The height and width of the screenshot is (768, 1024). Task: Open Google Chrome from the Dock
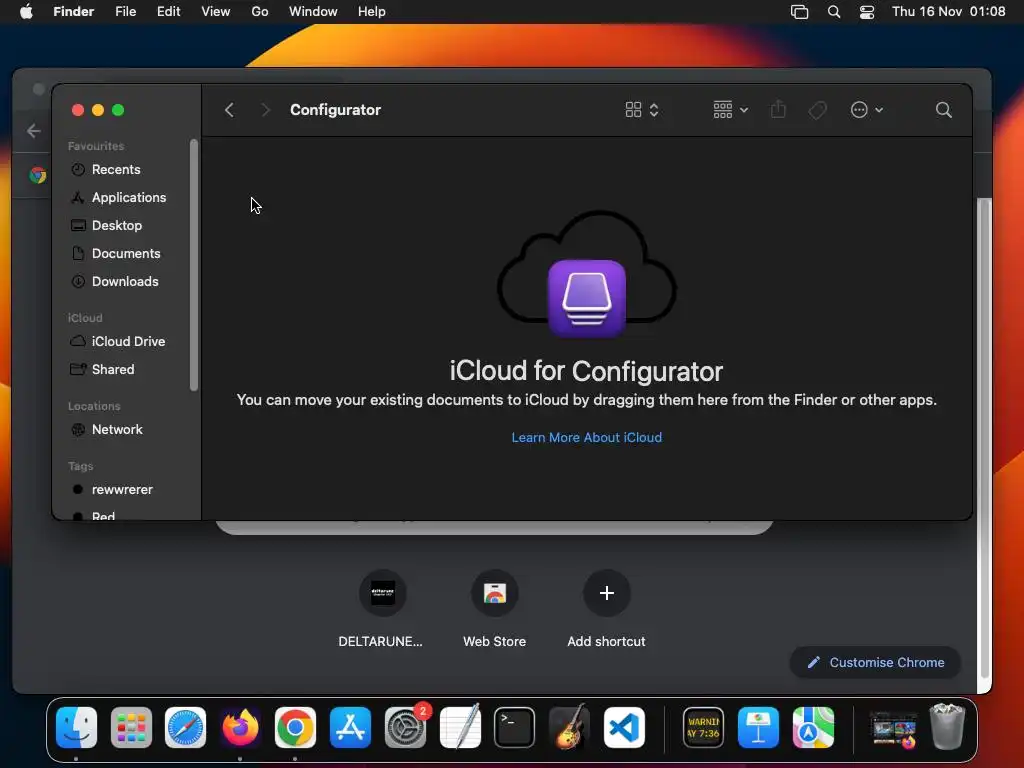pos(295,728)
